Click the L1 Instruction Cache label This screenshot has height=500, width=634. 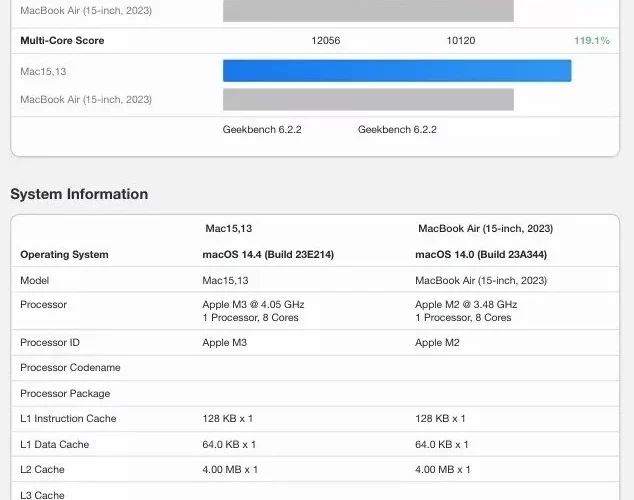[68, 418]
